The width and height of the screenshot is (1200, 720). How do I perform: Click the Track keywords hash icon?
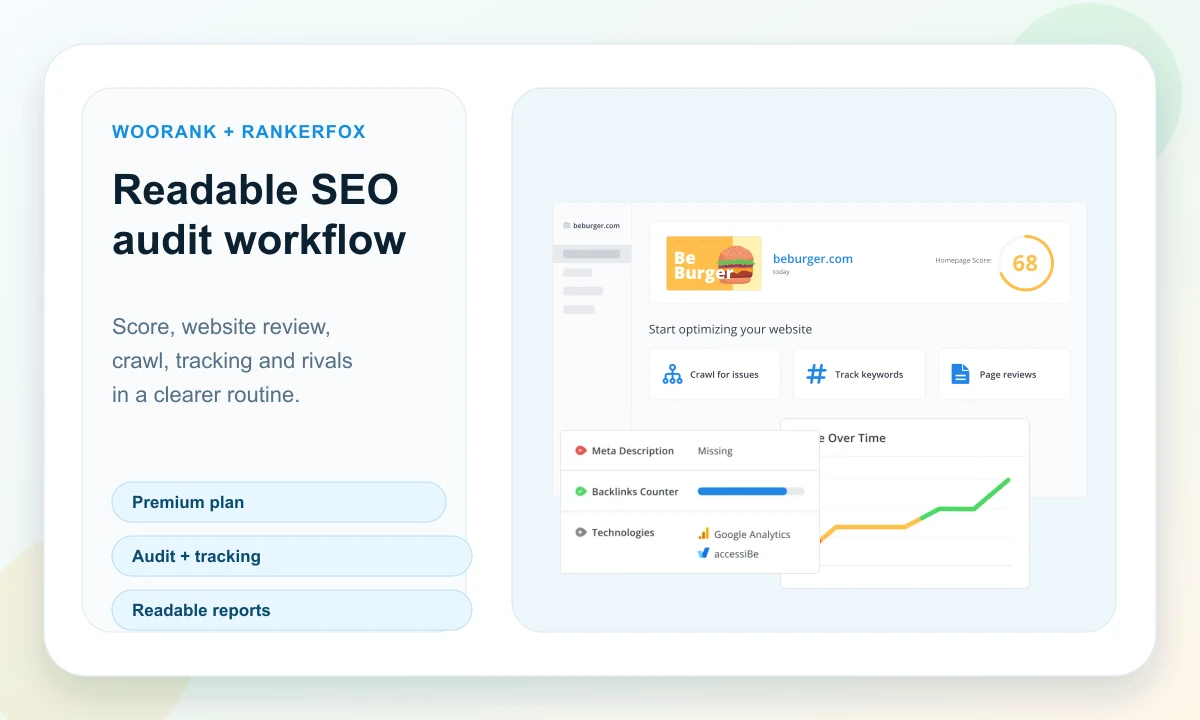[817, 374]
